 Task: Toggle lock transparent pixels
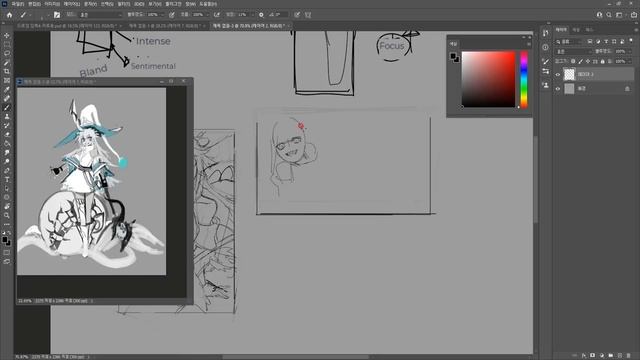coord(573,61)
